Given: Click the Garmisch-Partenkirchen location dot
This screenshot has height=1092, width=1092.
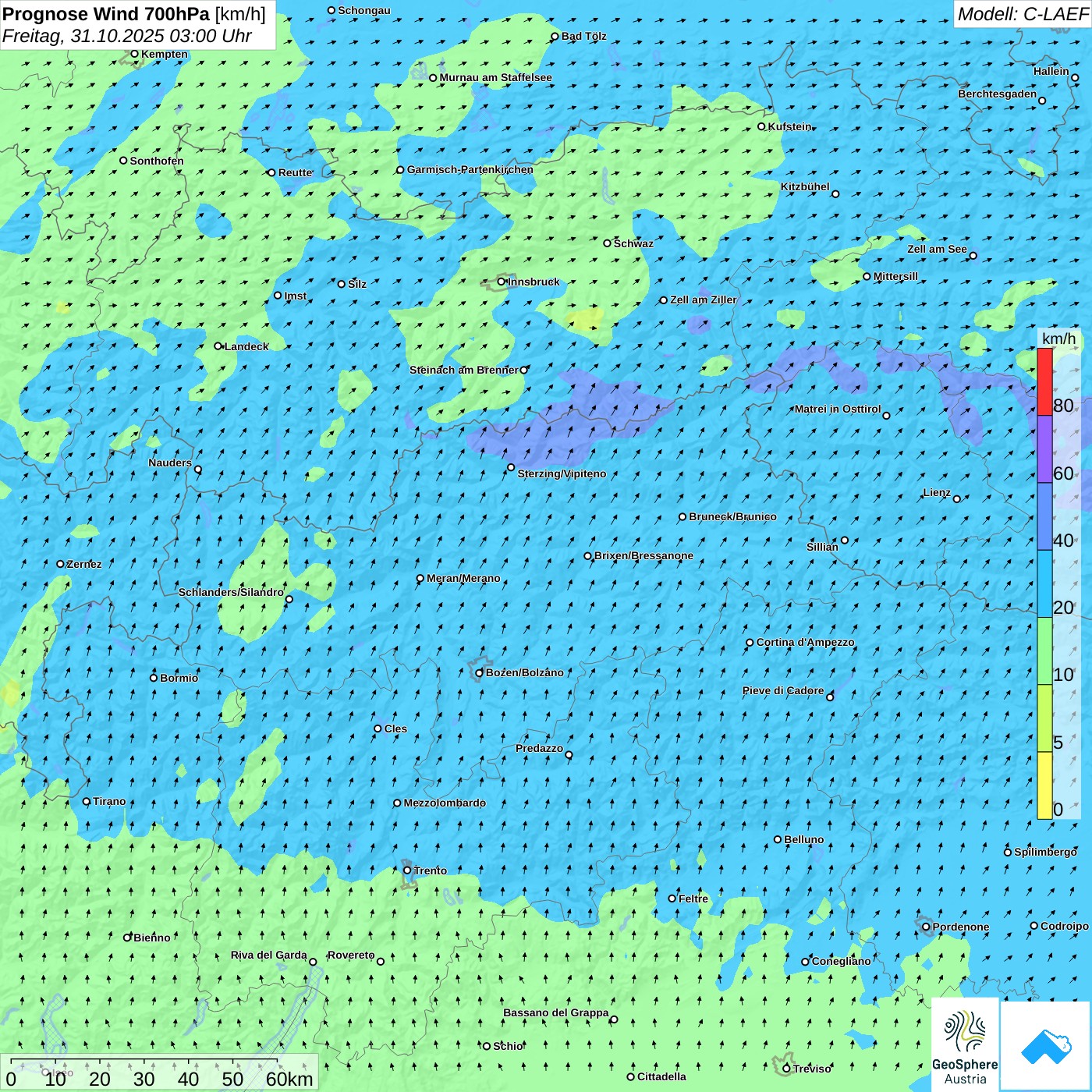Looking at the screenshot, I should [400, 169].
